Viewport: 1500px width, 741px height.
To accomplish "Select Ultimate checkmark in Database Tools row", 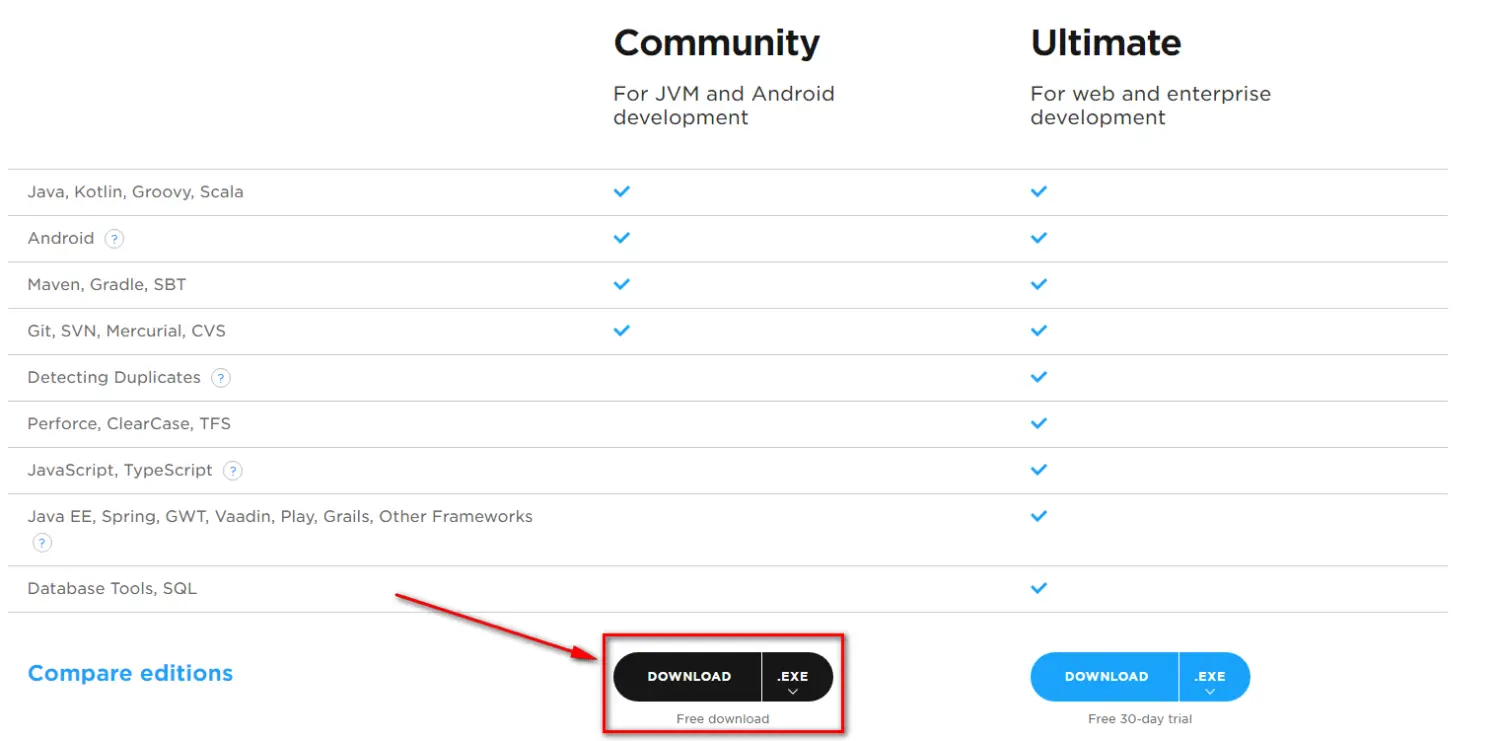I will 1039,588.
